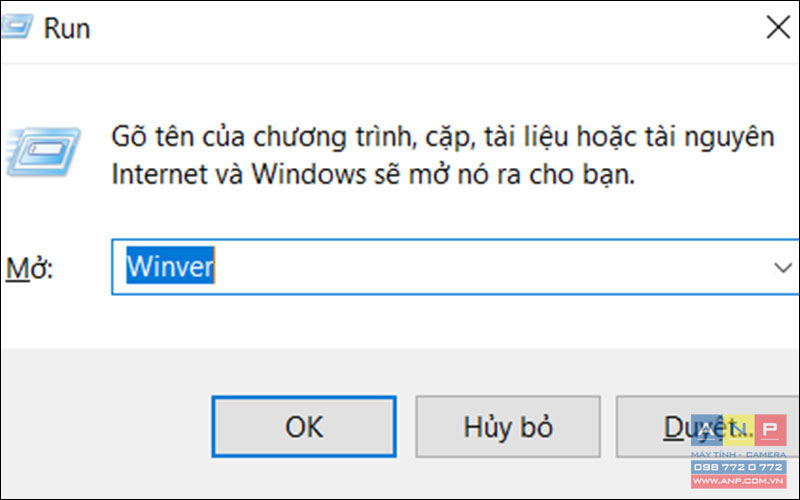The image size is (800, 500).
Task: Click the Mở: label
Action: click(x=29, y=267)
